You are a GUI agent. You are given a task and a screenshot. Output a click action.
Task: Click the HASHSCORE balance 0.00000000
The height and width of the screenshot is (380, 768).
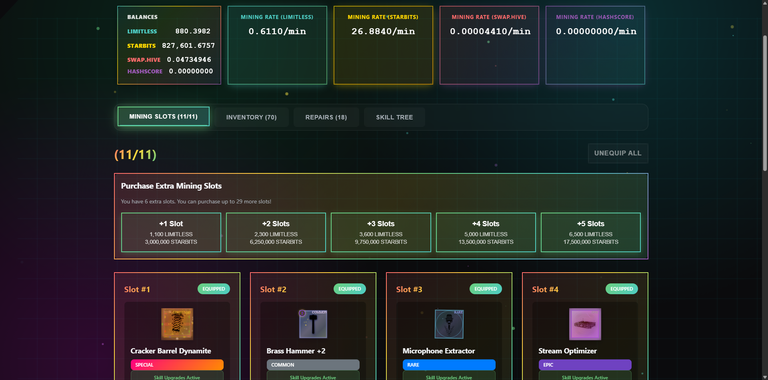click(191, 71)
